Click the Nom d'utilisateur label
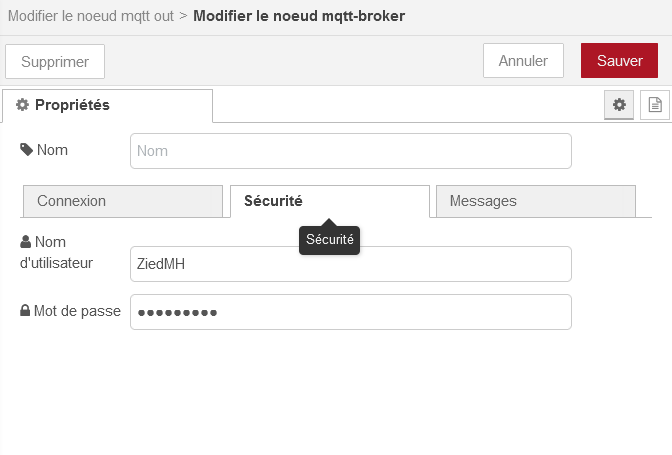Screen dimensions: 672x455 56,252
